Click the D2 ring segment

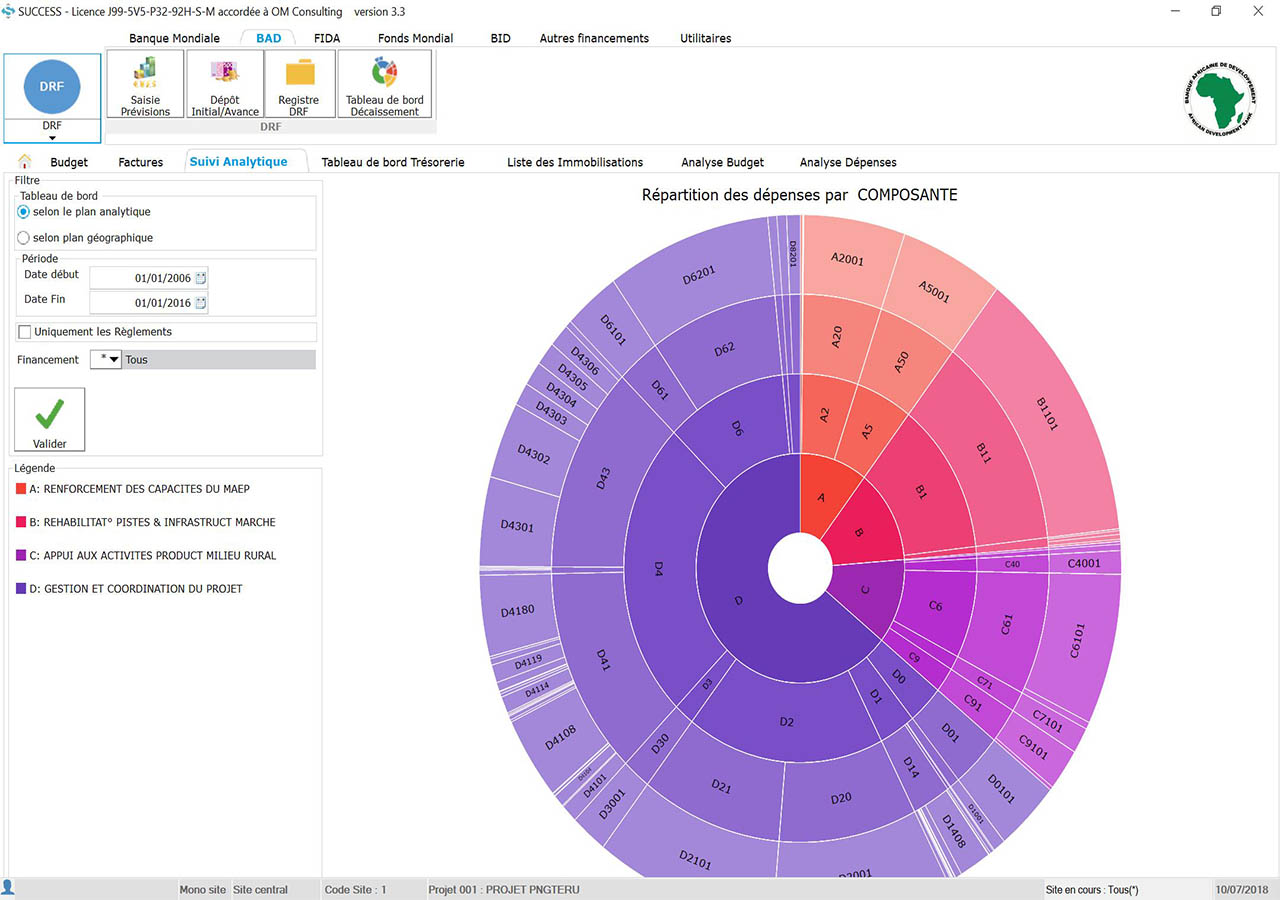[x=787, y=720]
